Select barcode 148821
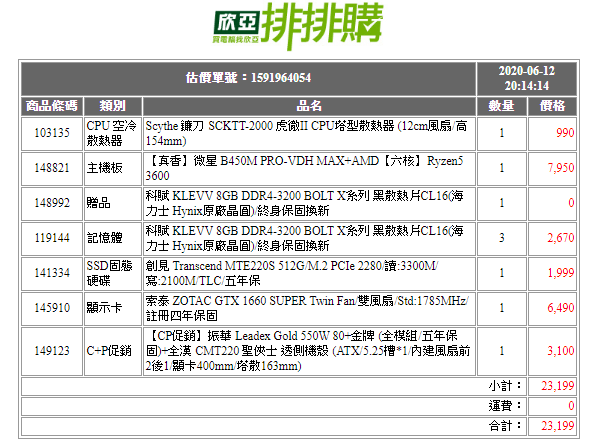This screenshot has width=603, height=443. (x=52, y=168)
